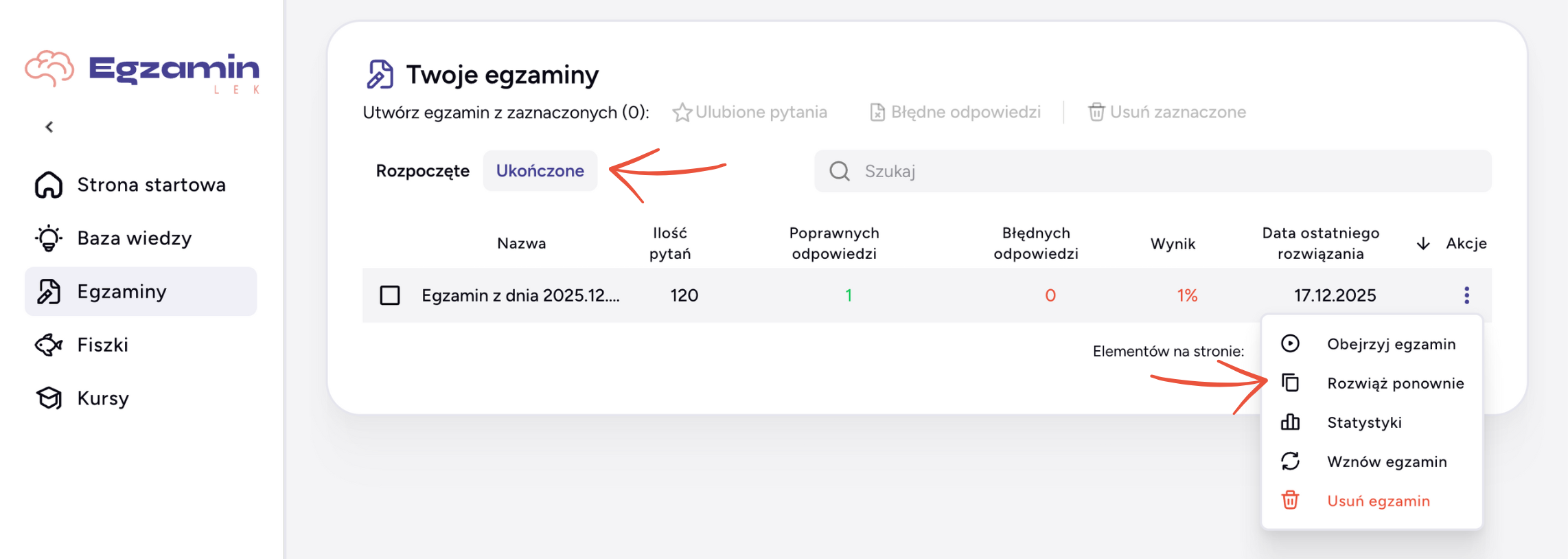Open the three-dot actions menu for exam
1568x559 pixels.
coord(1466,295)
